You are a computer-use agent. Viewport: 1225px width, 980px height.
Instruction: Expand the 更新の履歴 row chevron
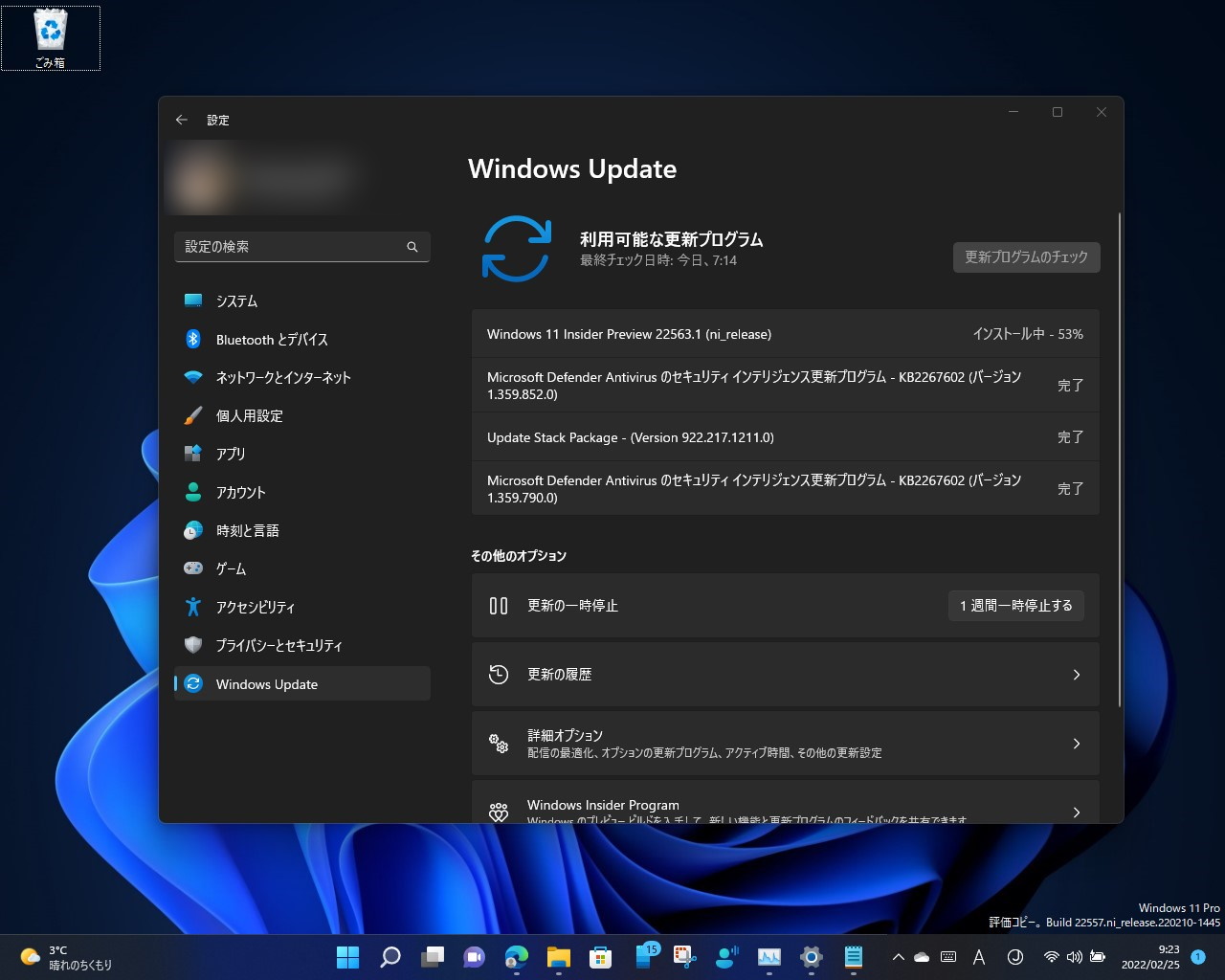(x=1077, y=675)
